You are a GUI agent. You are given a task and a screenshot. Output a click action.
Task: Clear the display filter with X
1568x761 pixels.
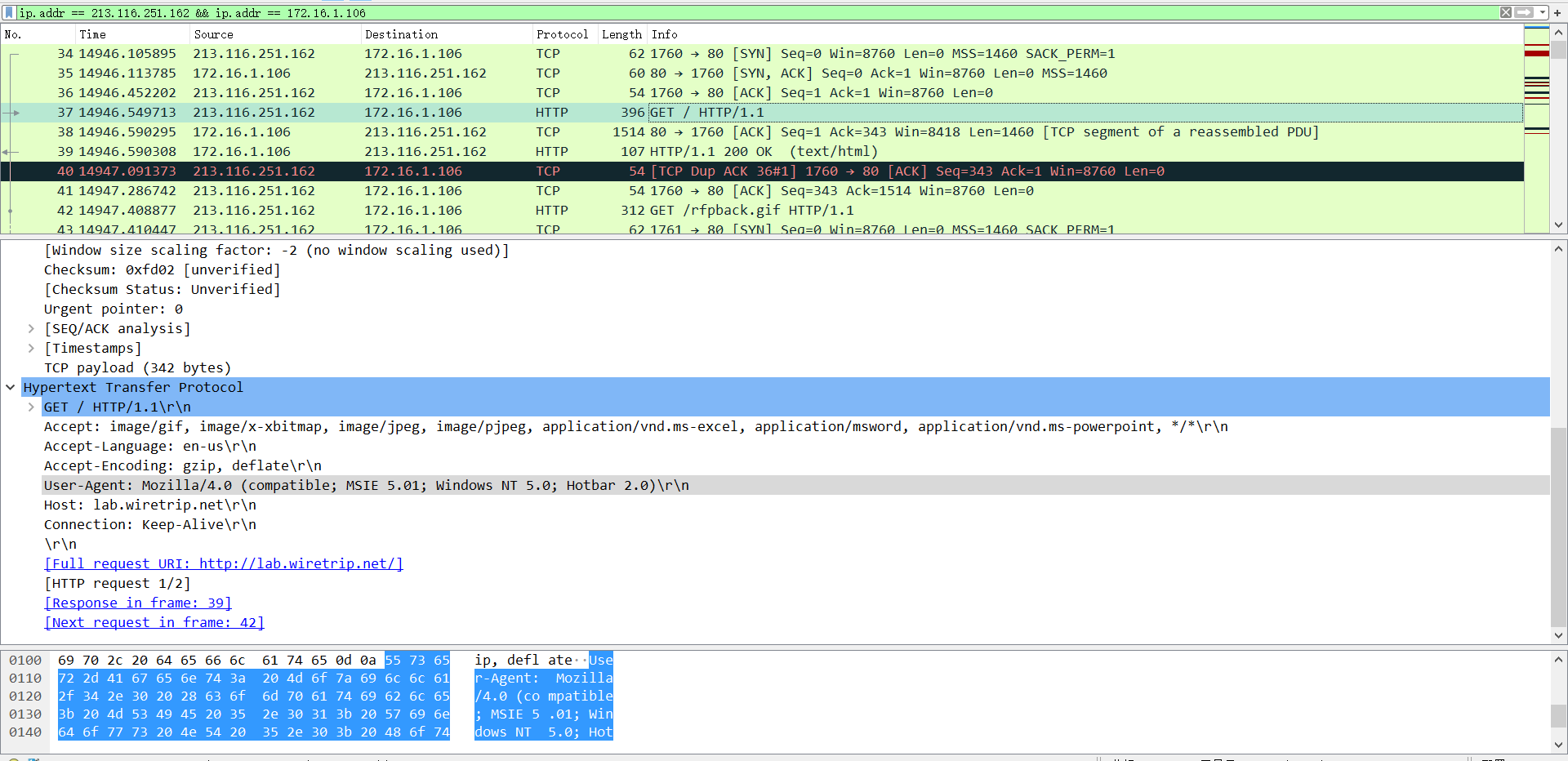[x=1506, y=12]
